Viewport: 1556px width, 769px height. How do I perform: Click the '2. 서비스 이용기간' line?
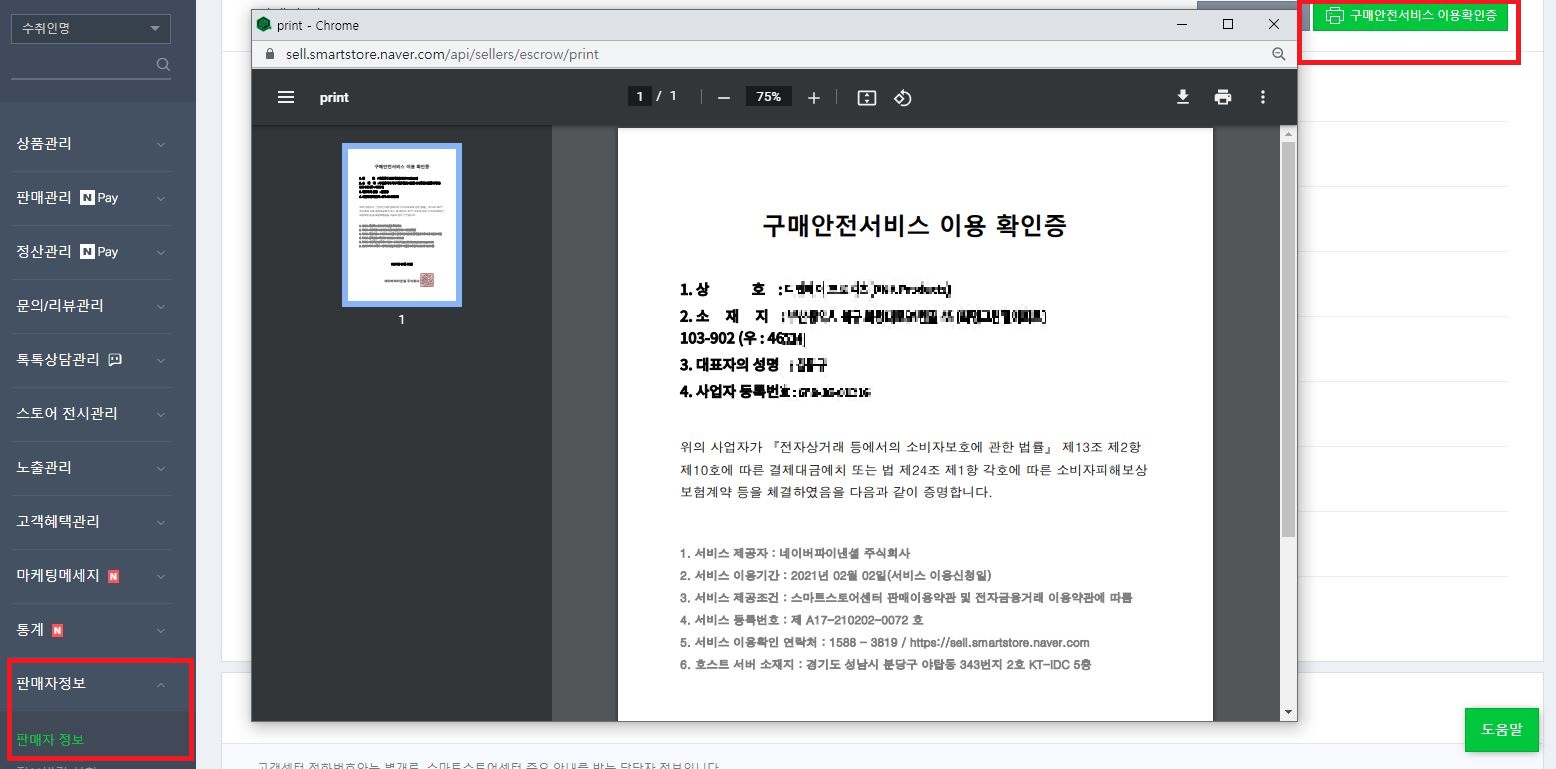pos(835,575)
